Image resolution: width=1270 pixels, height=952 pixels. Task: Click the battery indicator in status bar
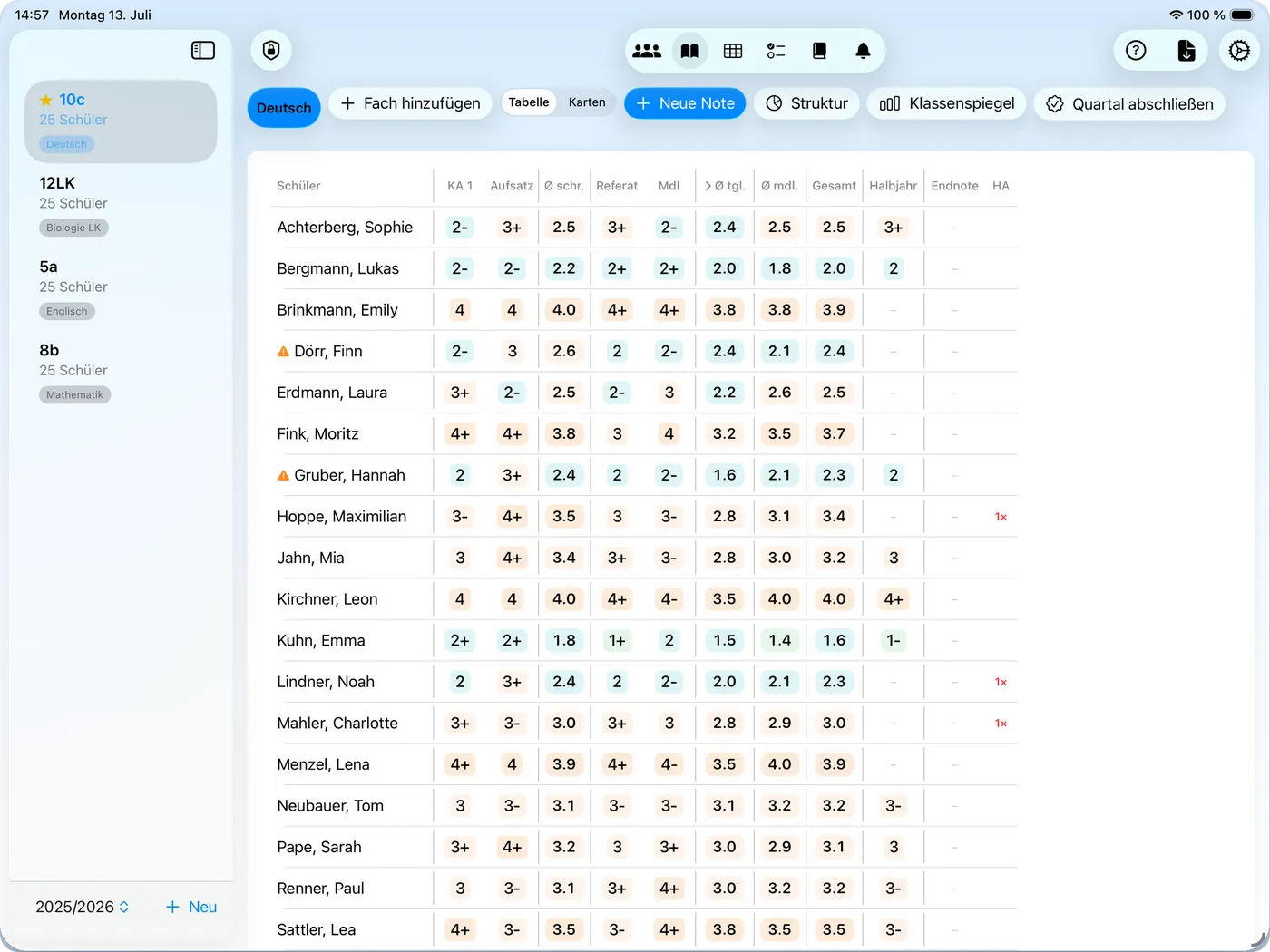[1244, 15]
